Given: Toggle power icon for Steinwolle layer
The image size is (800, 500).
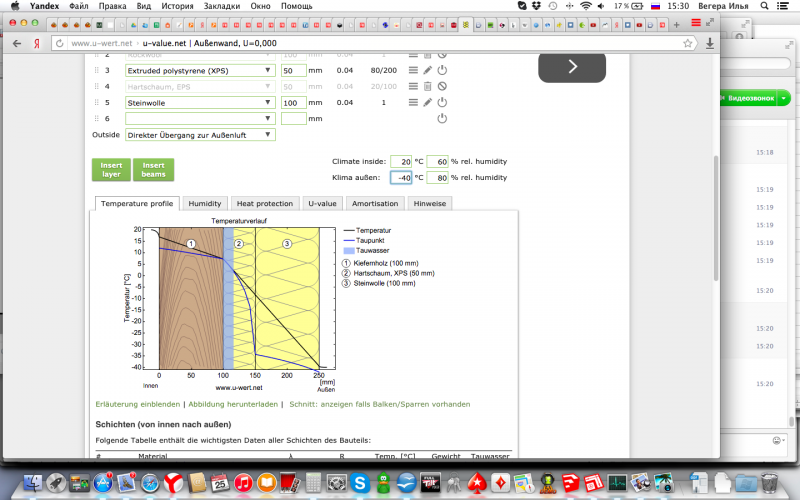Looking at the screenshot, I should (442, 103).
